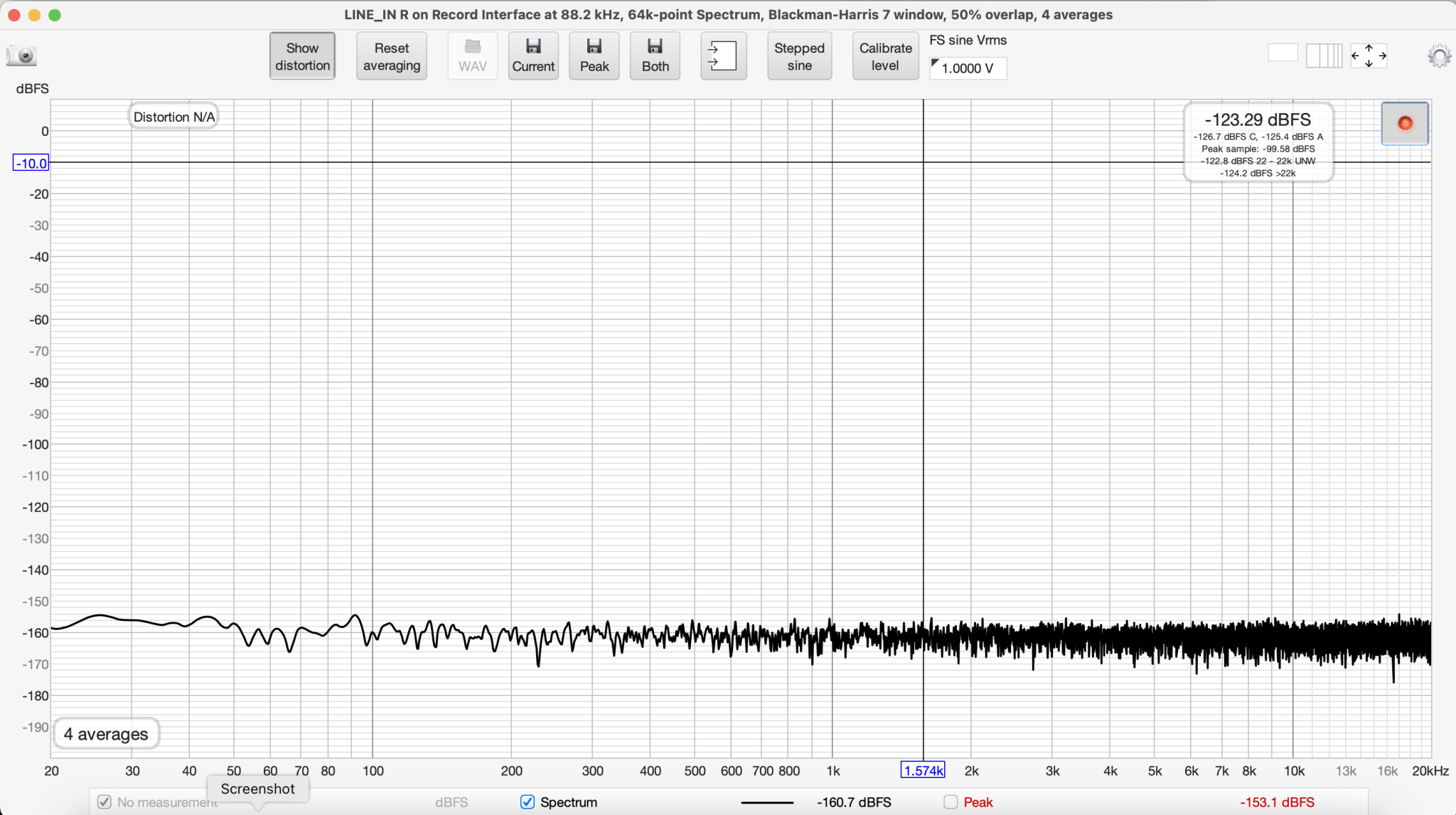Select single-panel layout icon
Screen dimensions: 1456x815
pos(1283,53)
